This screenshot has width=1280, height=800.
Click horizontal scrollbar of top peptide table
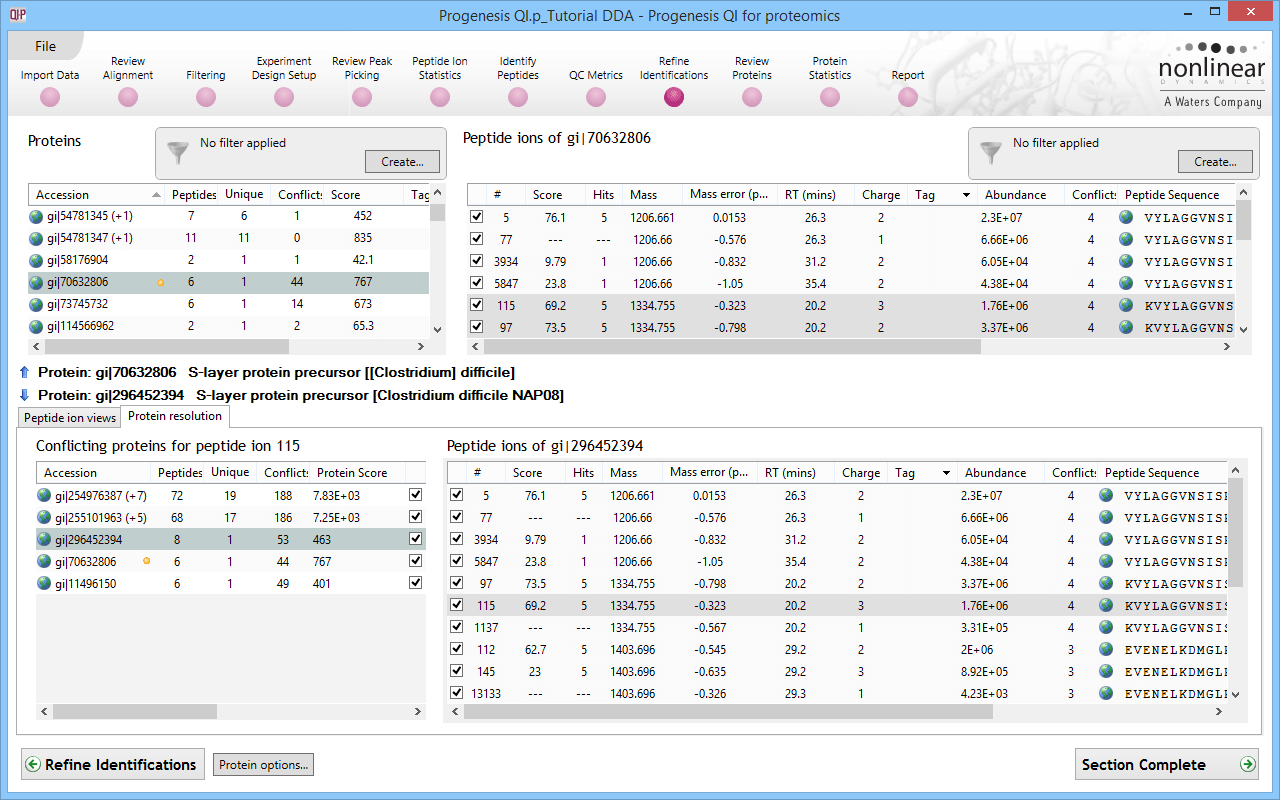click(x=733, y=346)
